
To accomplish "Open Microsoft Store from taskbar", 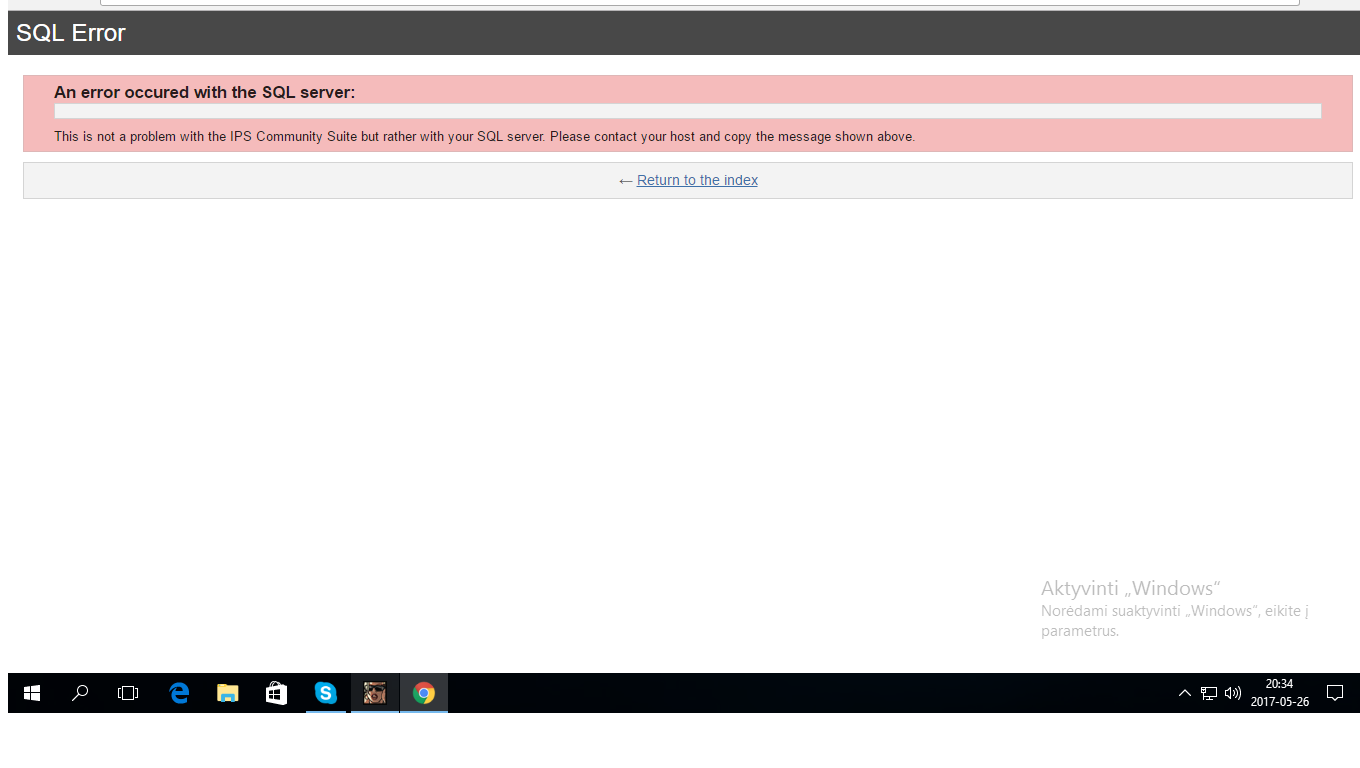I will [x=276, y=693].
